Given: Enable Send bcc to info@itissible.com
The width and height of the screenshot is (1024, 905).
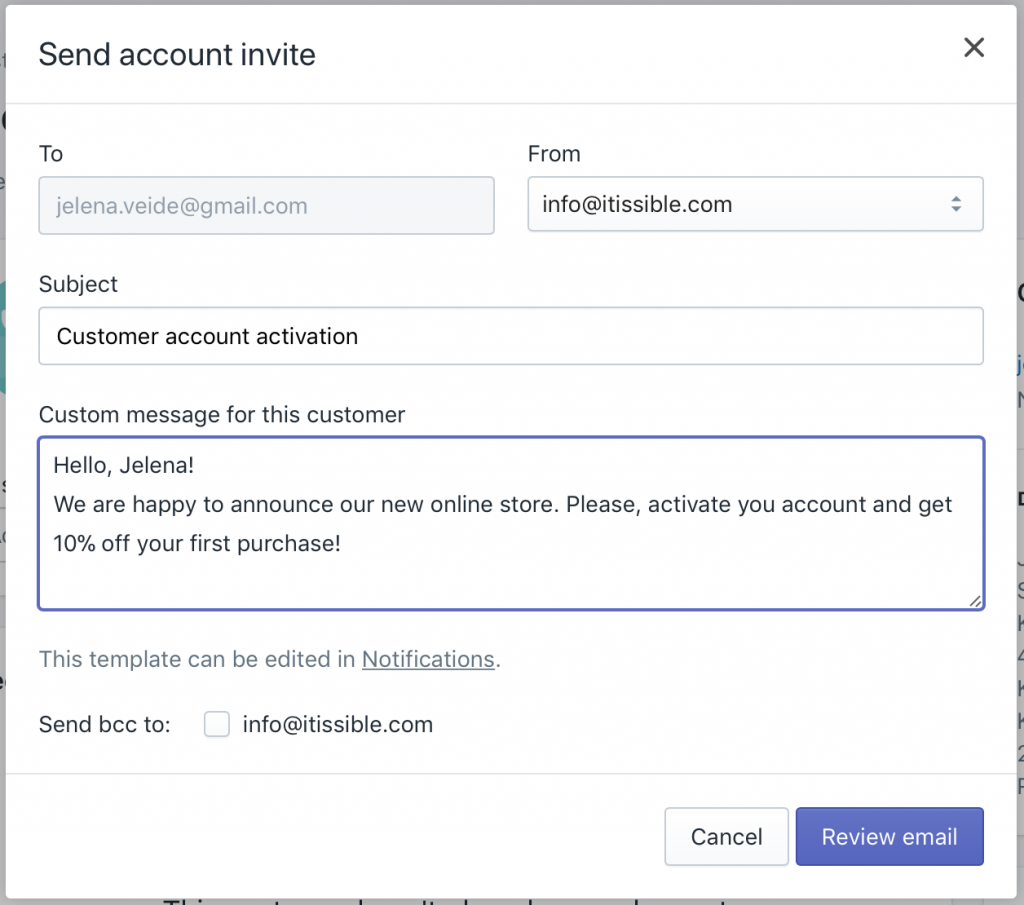Looking at the screenshot, I should [216, 724].
